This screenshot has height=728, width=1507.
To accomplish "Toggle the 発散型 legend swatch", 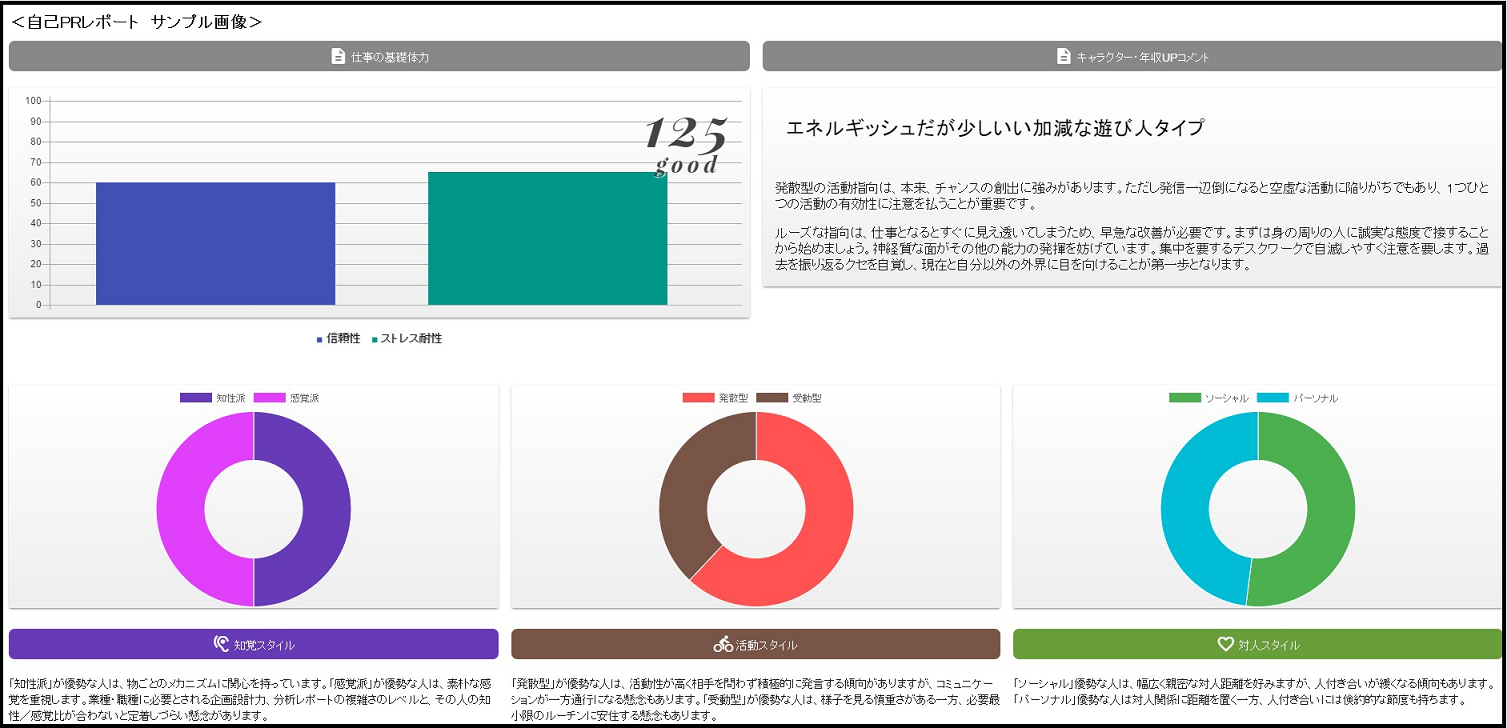I will click(x=699, y=398).
